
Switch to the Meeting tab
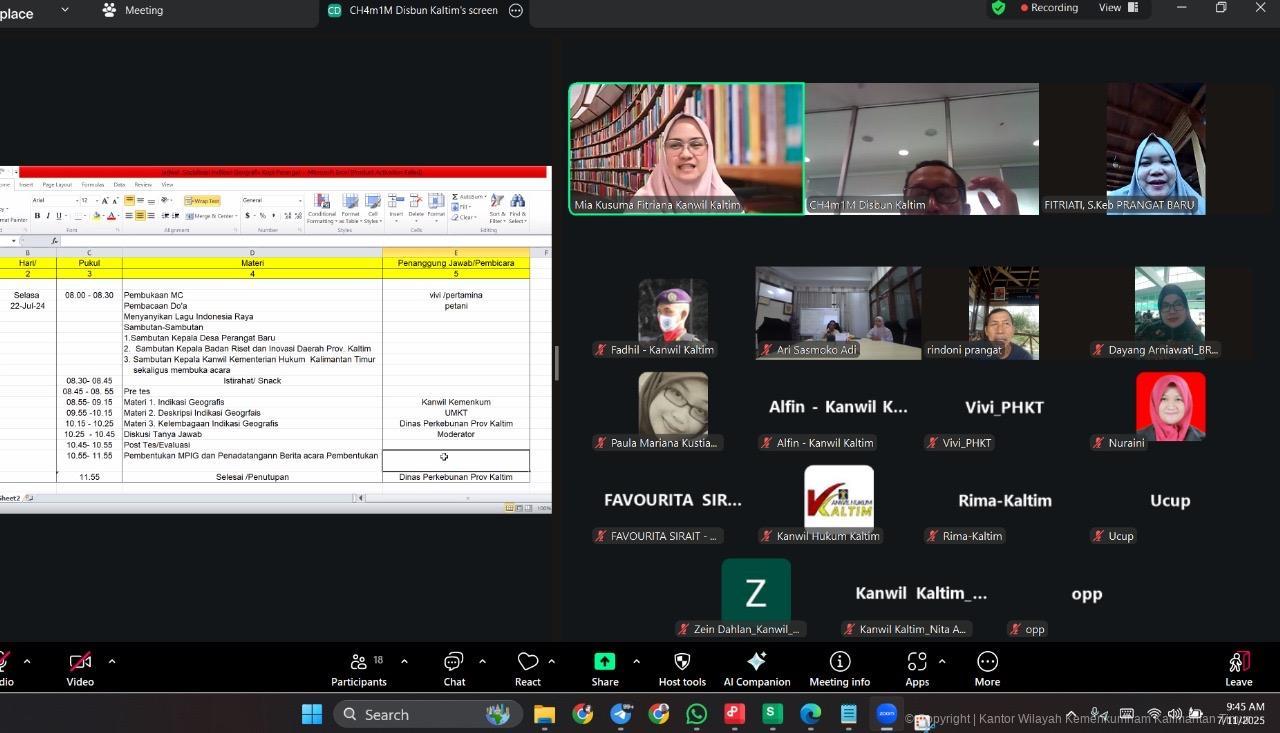(x=133, y=10)
